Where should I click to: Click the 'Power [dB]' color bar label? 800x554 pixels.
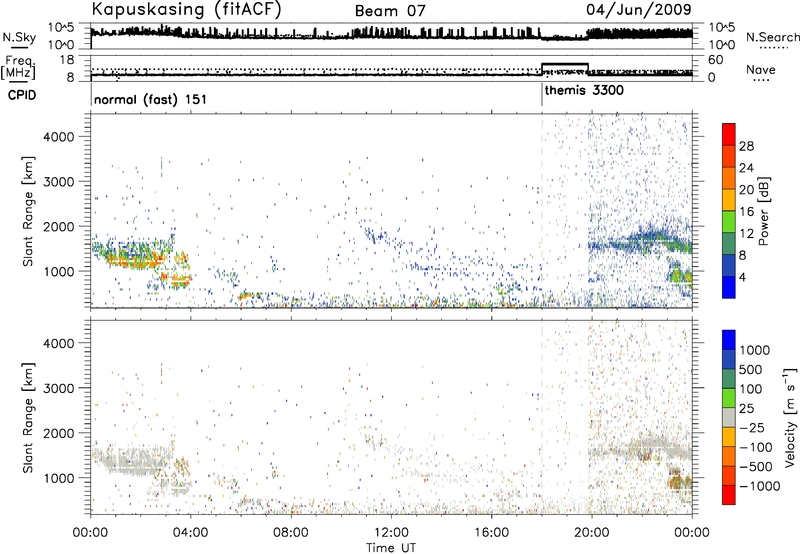coord(763,211)
